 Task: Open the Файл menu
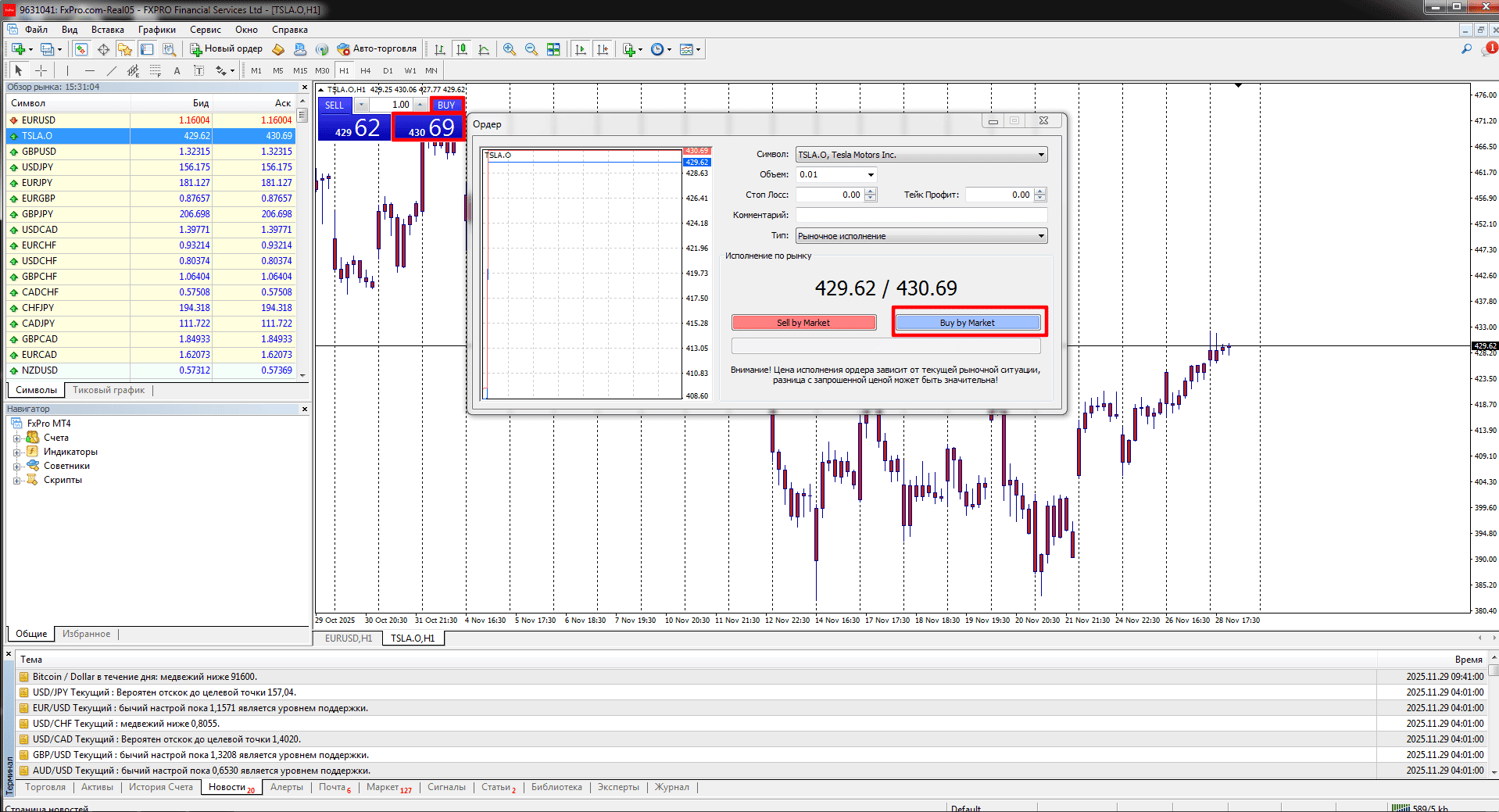point(36,30)
